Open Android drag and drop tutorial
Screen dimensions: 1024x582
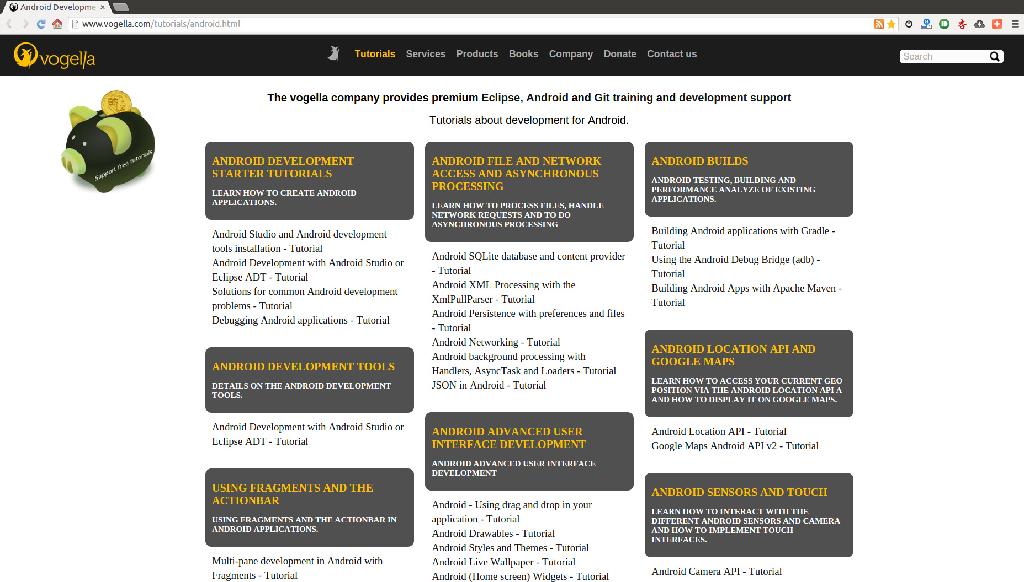click(x=511, y=512)
